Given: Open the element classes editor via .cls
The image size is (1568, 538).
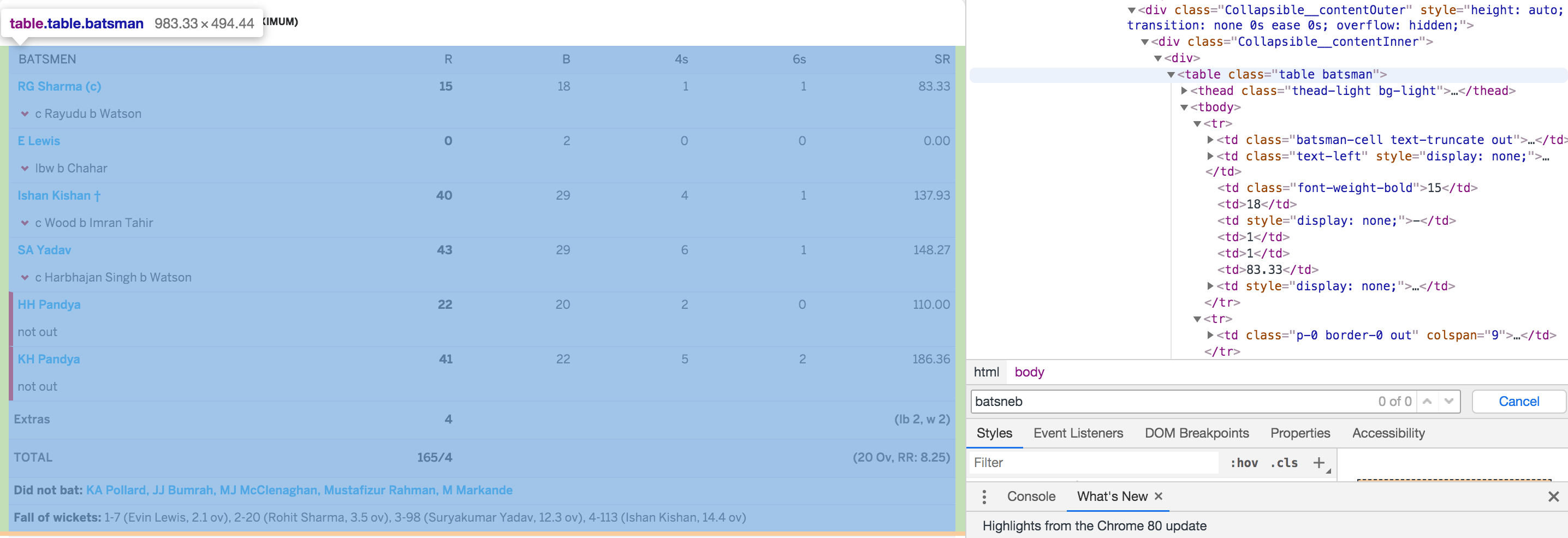Looking at the screenshot, I should (1285, 463).
